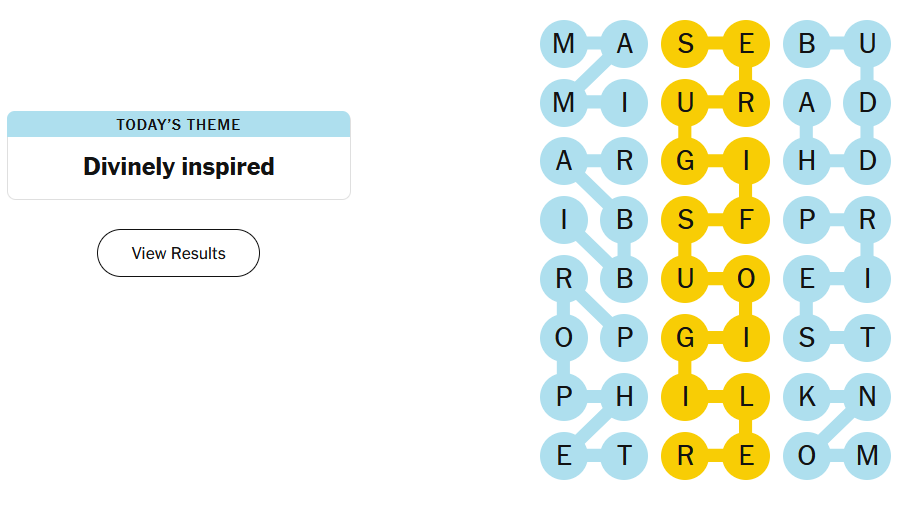
Task: Select the blue letter B in the top row
Action: pyautogui.click(x=807, y=43)
